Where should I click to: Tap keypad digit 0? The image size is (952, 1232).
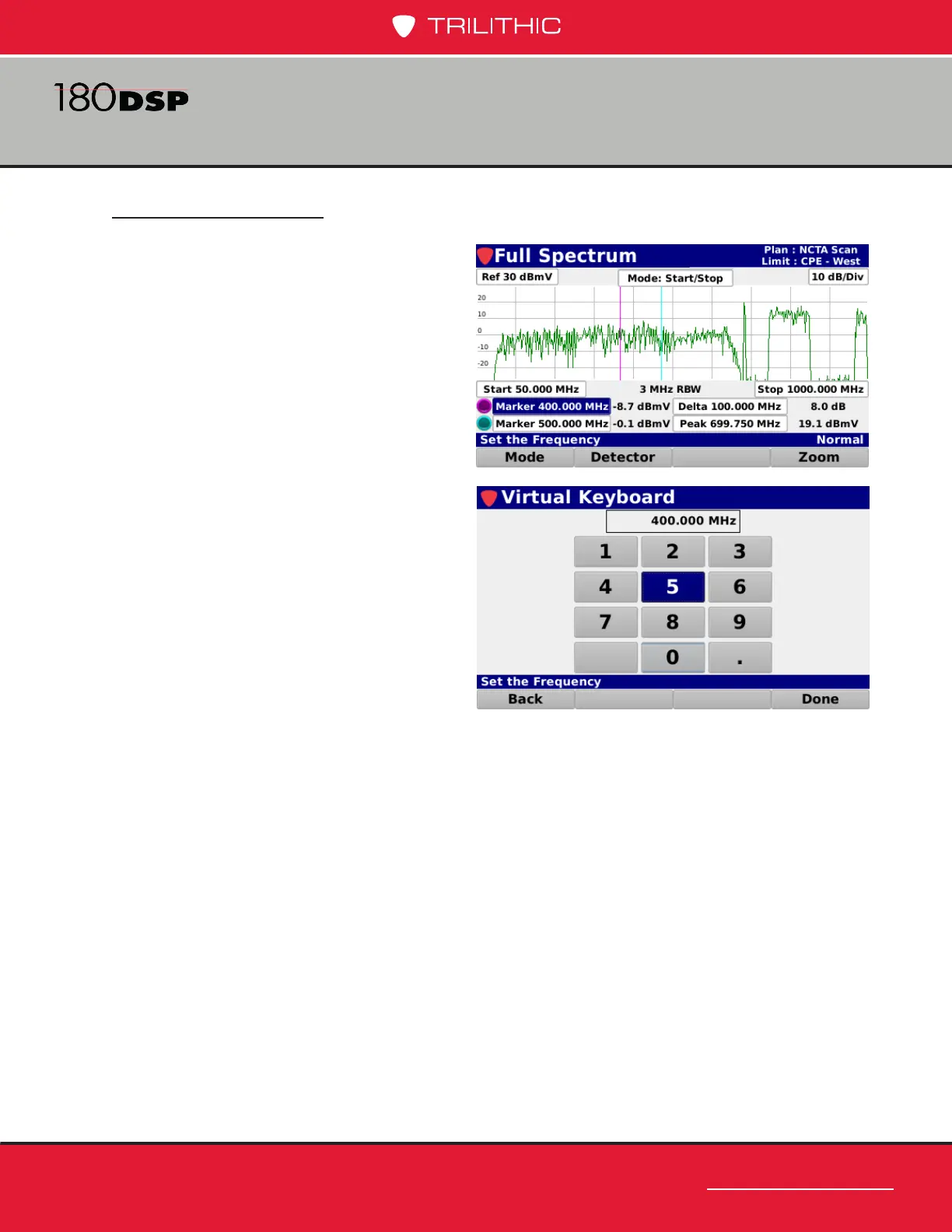(x=673, y=657)
